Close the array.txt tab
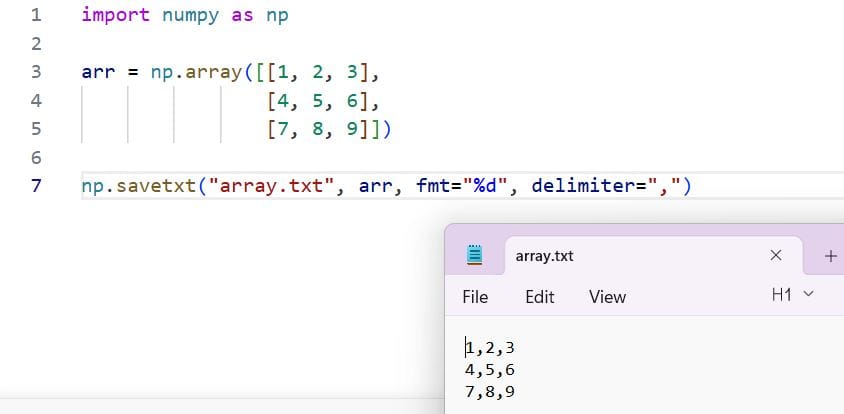 pos(776,255)
